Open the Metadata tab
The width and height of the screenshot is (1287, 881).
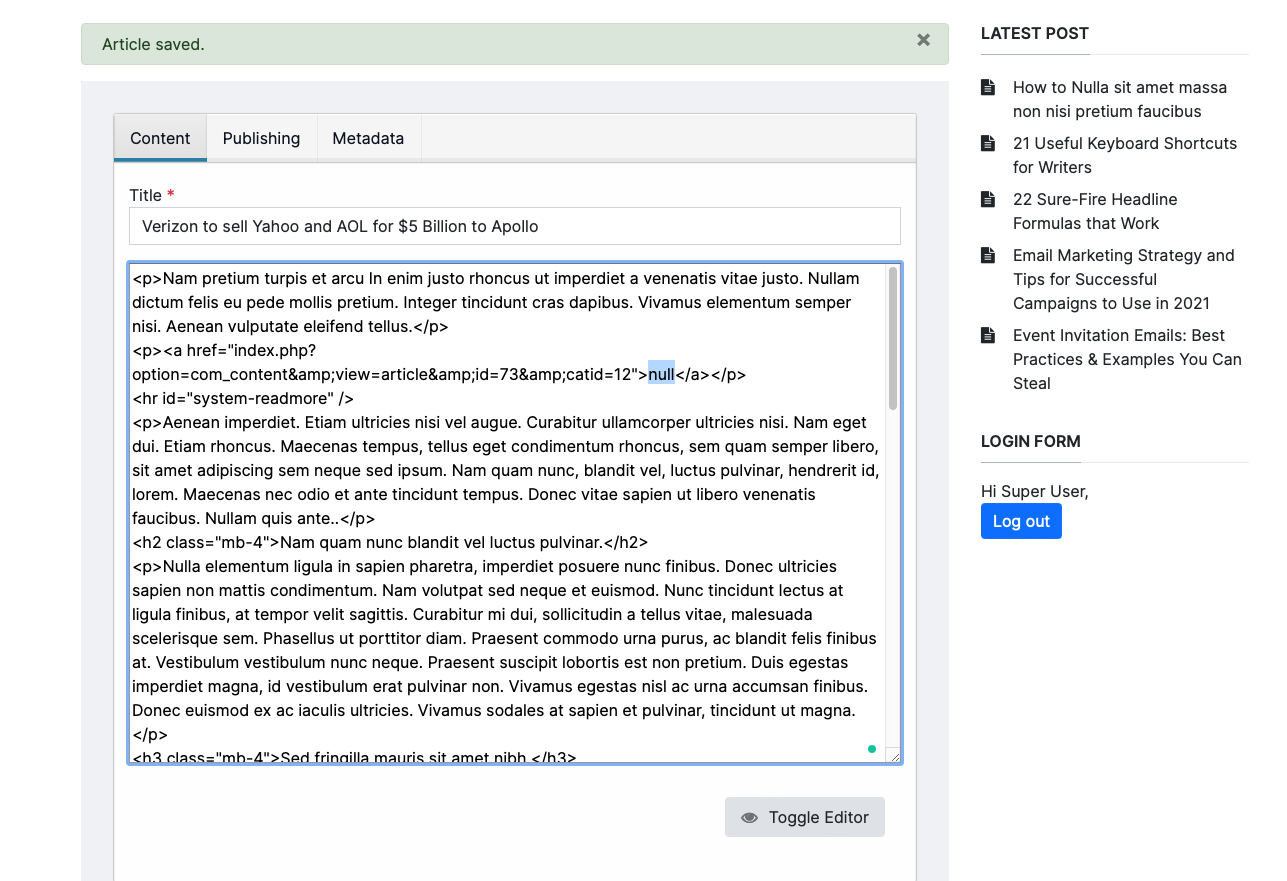pos(368,138)
